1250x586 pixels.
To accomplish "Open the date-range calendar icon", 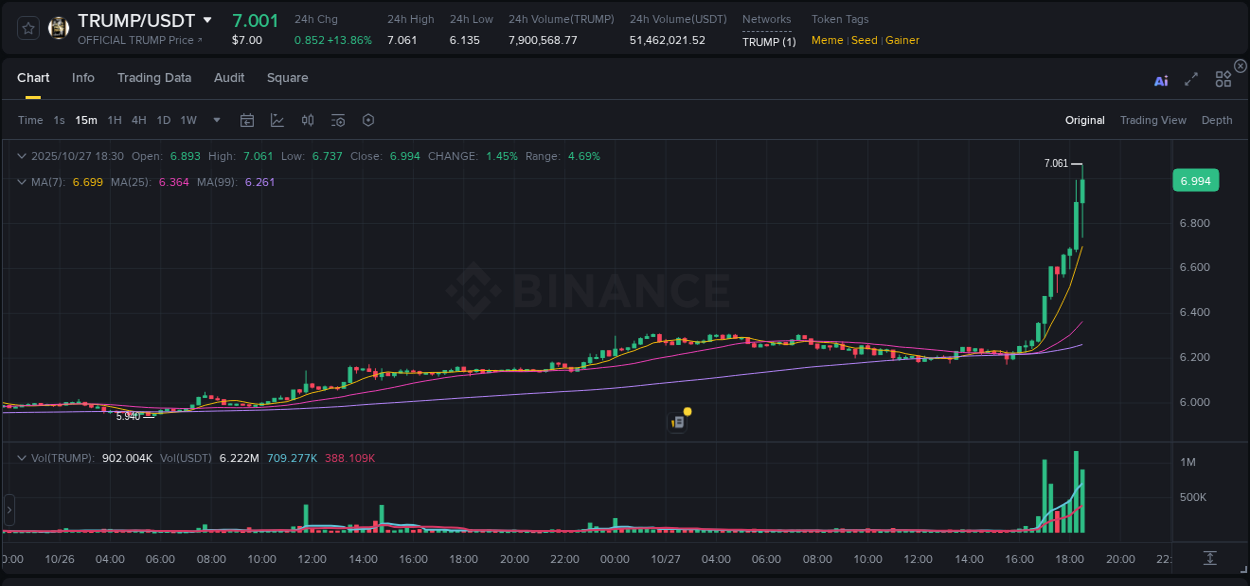I will (x=247, y=120).
